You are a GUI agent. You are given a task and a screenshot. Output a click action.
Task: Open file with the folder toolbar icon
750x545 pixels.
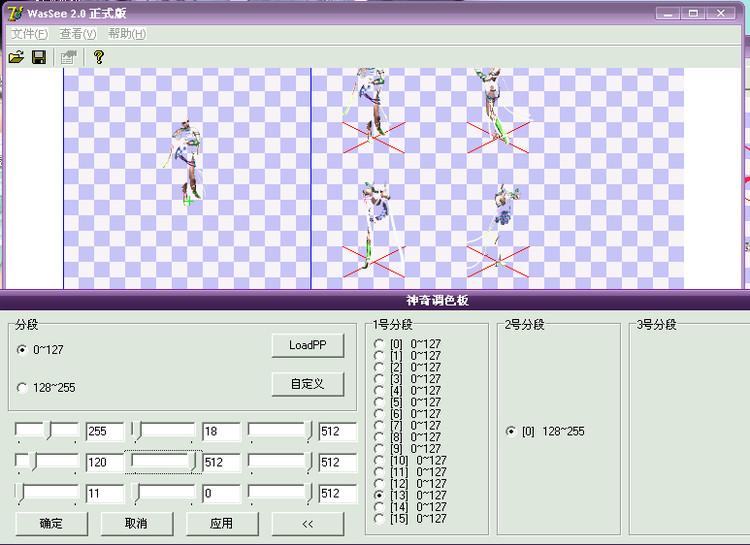click(16, 57)
